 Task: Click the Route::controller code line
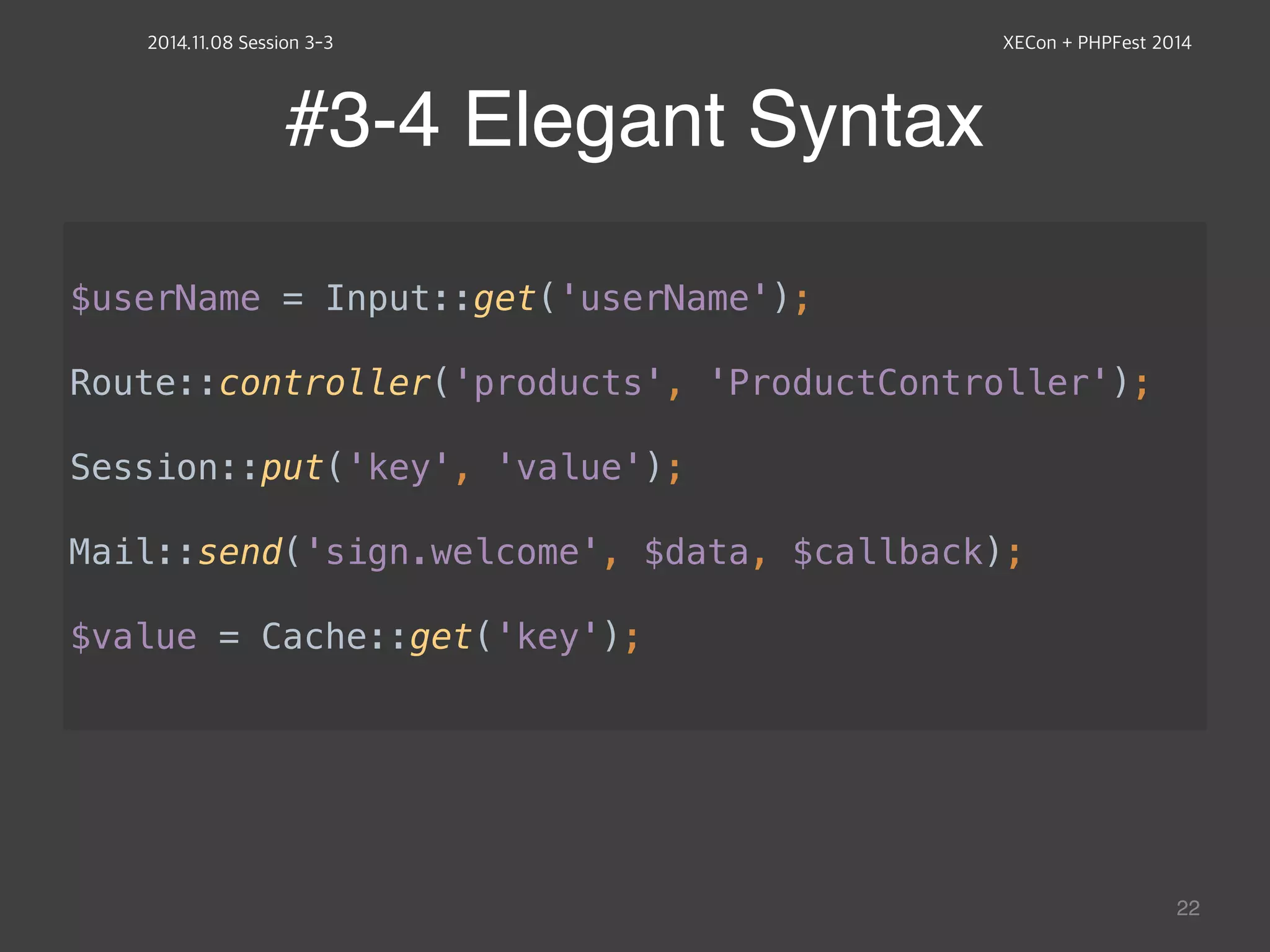point(610,383)
